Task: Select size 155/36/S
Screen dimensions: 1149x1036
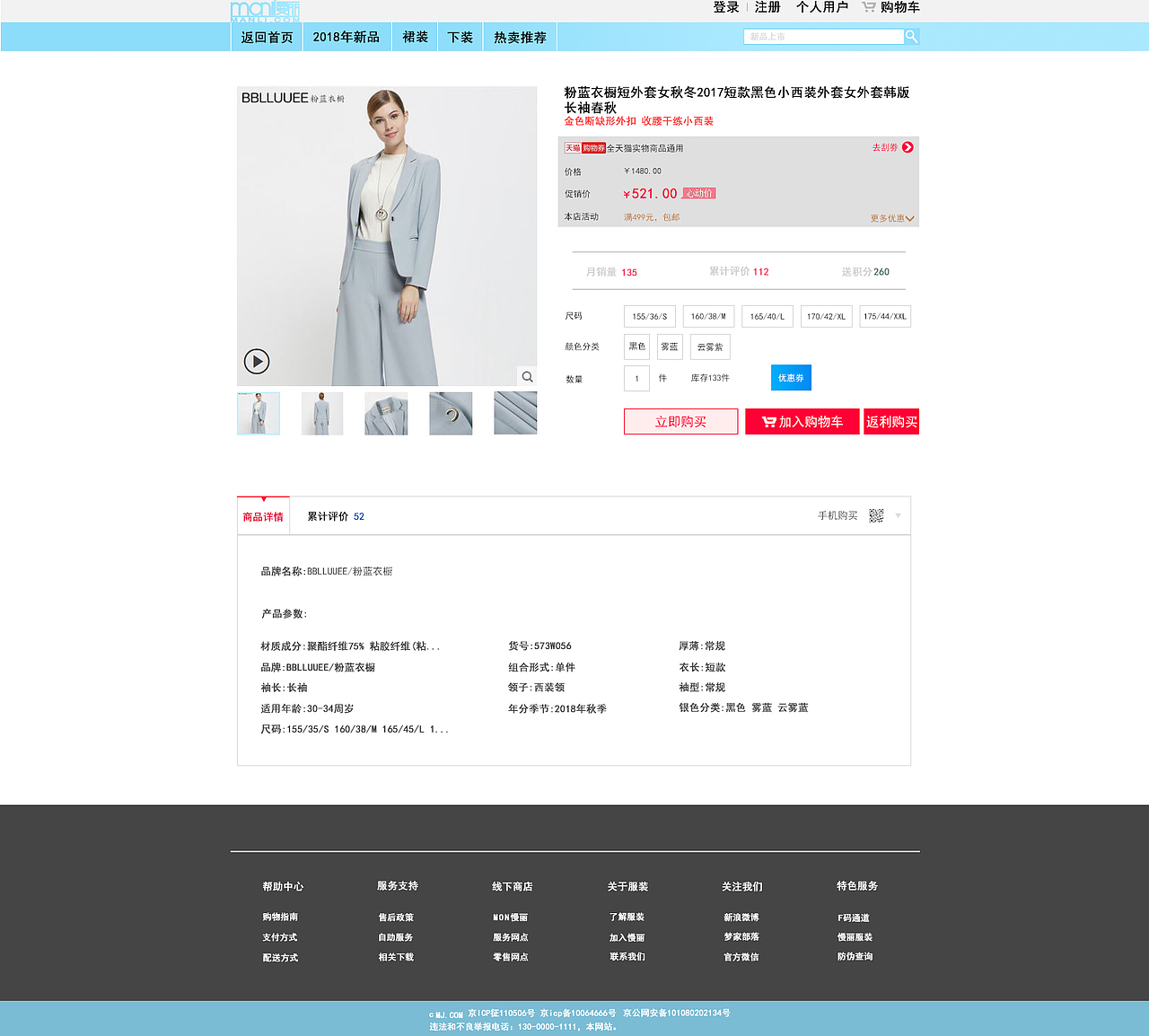Action: pyautogui.click(x=650, y=316)
